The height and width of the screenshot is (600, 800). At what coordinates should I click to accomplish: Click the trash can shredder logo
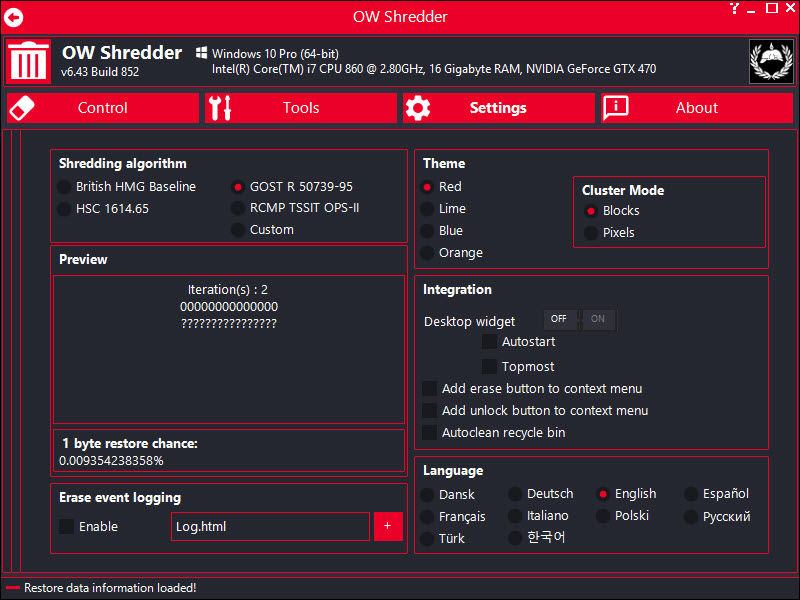click(x=29, y=61)
